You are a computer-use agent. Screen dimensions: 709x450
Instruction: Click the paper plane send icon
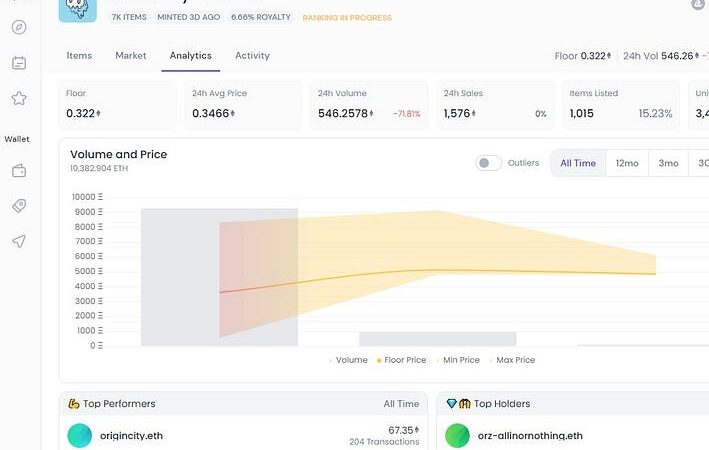click(19, 241)
